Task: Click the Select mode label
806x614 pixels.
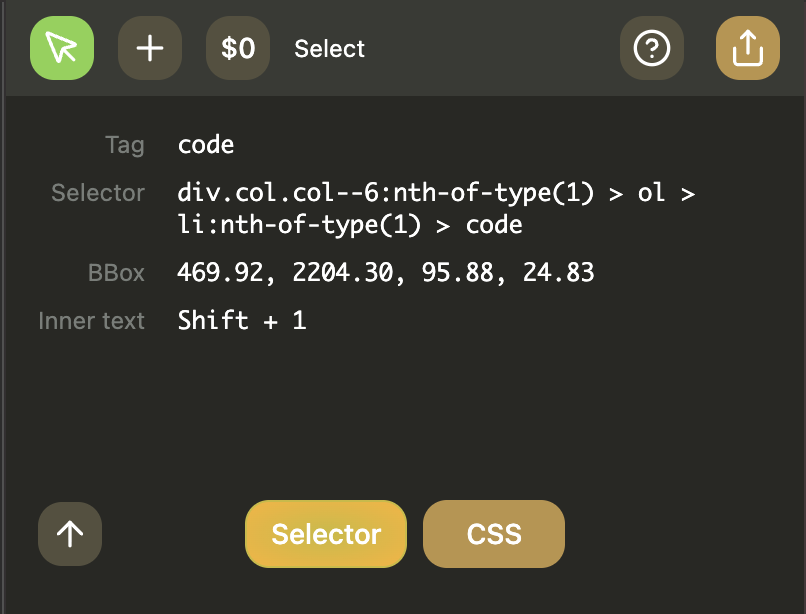Action: pos(330,49)
